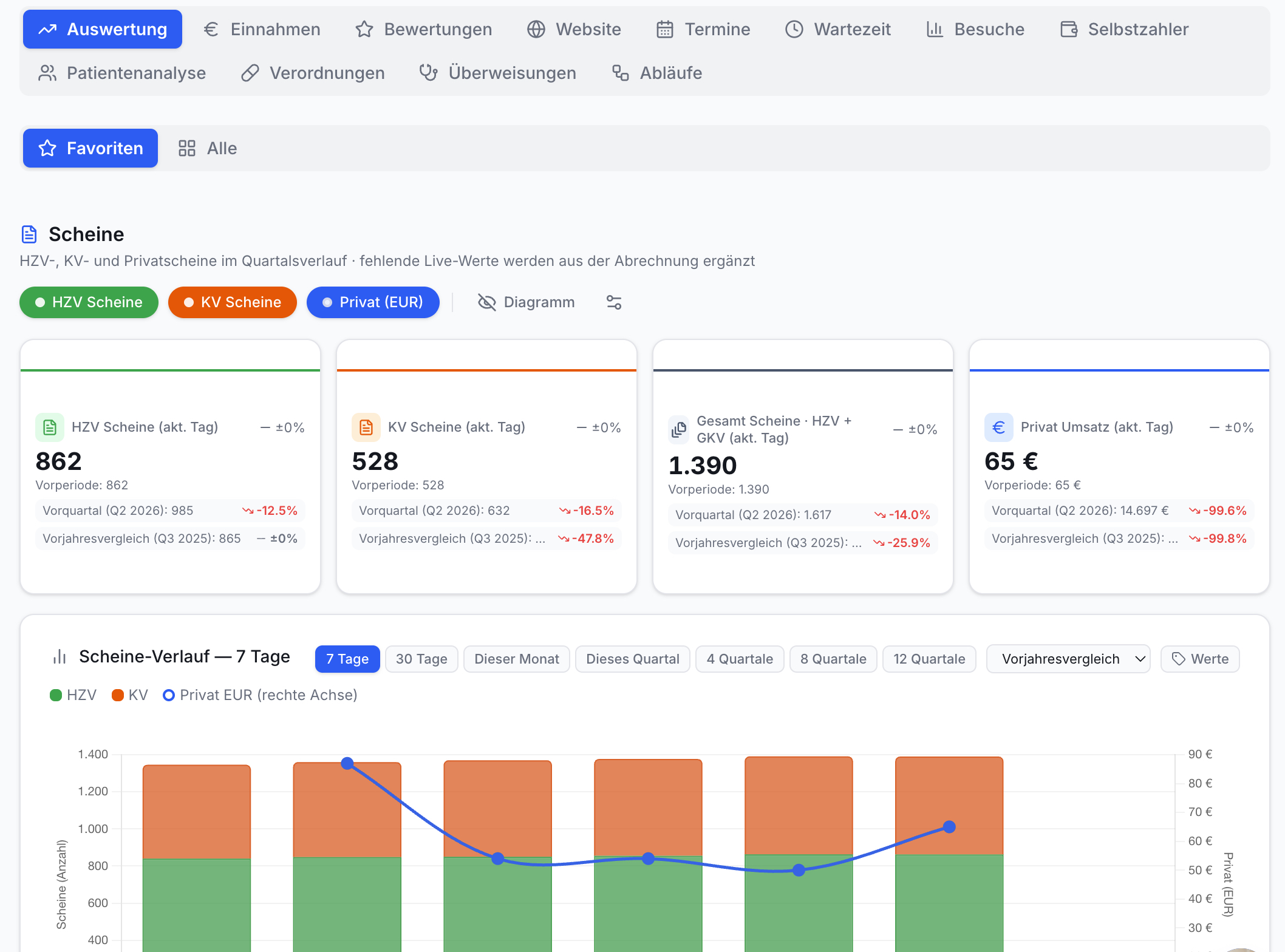
Task: Switch chart to Dieses Quartal
Action: pyautogui.click(x=633, y=659)
